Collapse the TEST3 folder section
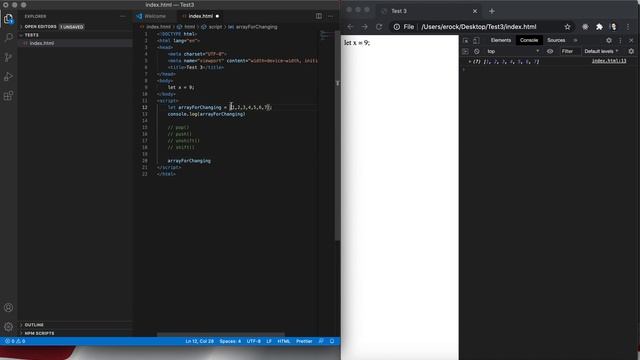 (31, 35)
